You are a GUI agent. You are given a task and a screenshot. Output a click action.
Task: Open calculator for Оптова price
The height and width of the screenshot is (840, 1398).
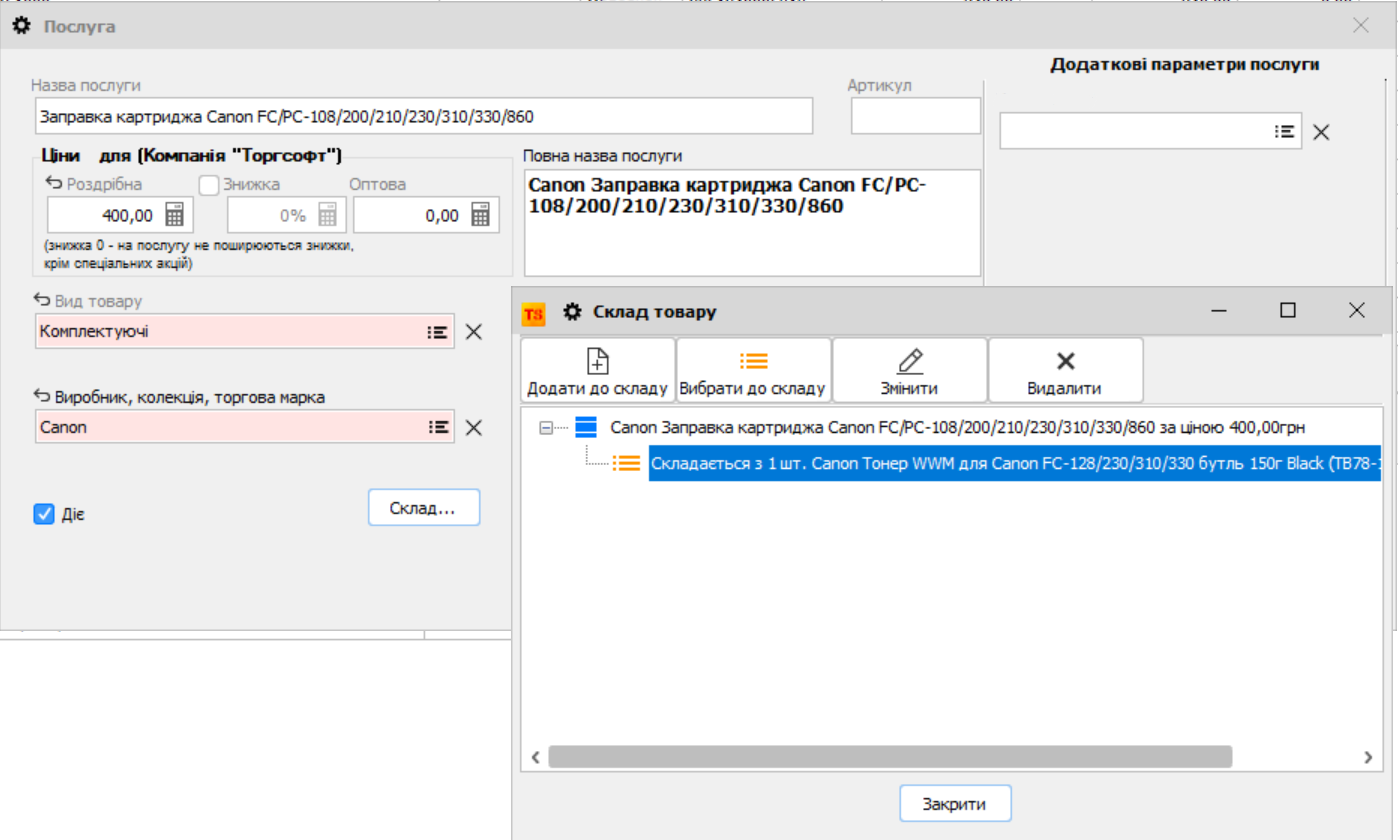pyautogui.click(x=480, y=216)
